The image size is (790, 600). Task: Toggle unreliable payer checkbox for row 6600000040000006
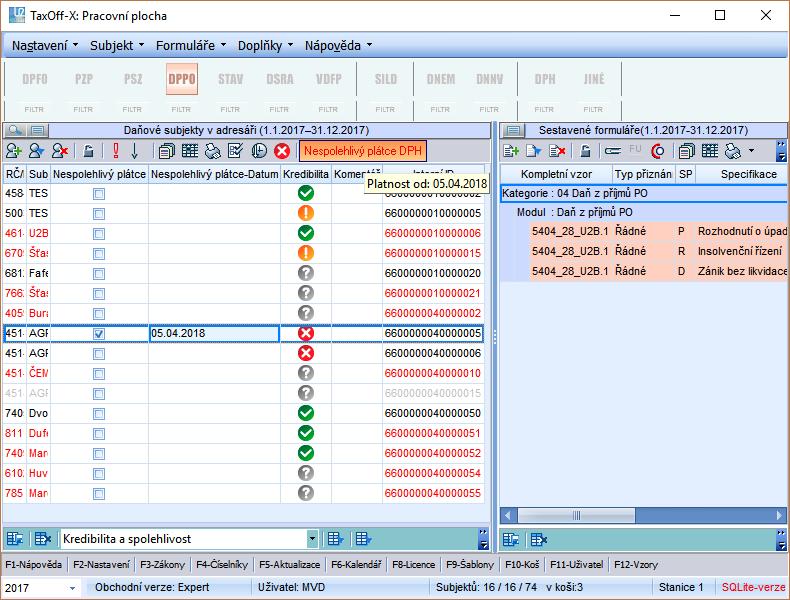click(x=99, y=354)
